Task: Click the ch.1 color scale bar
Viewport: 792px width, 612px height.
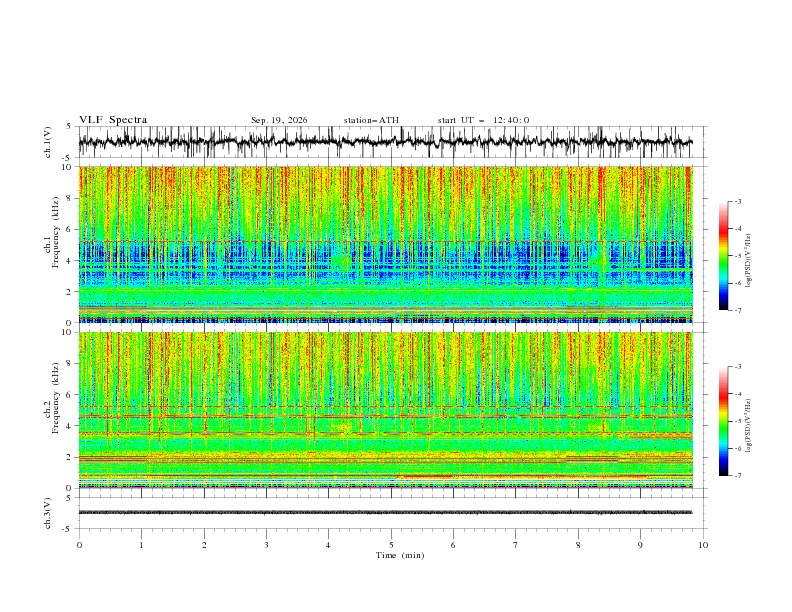Action: [x=723, y=256]
